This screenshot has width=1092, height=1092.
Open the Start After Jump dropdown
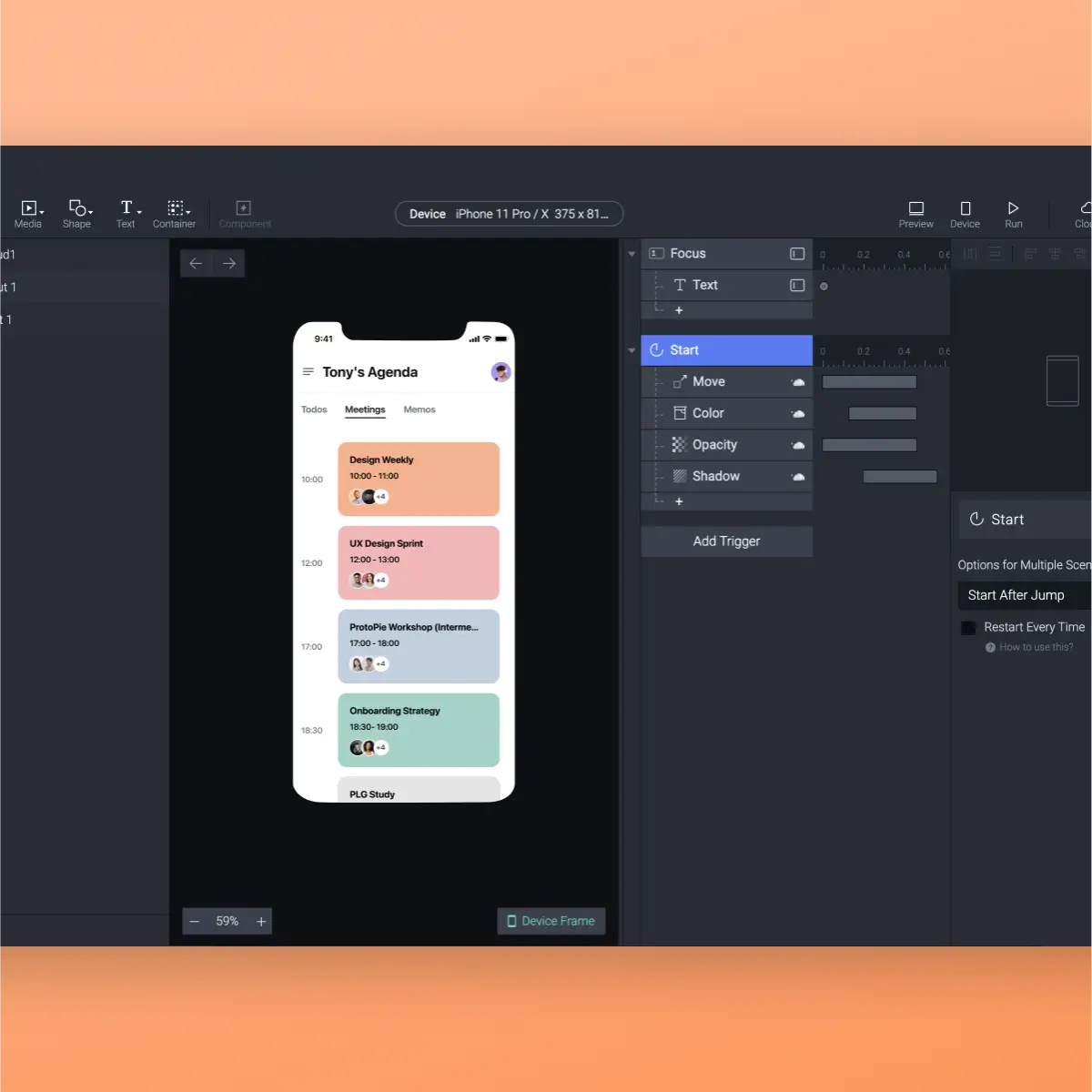click(1025, 595)
